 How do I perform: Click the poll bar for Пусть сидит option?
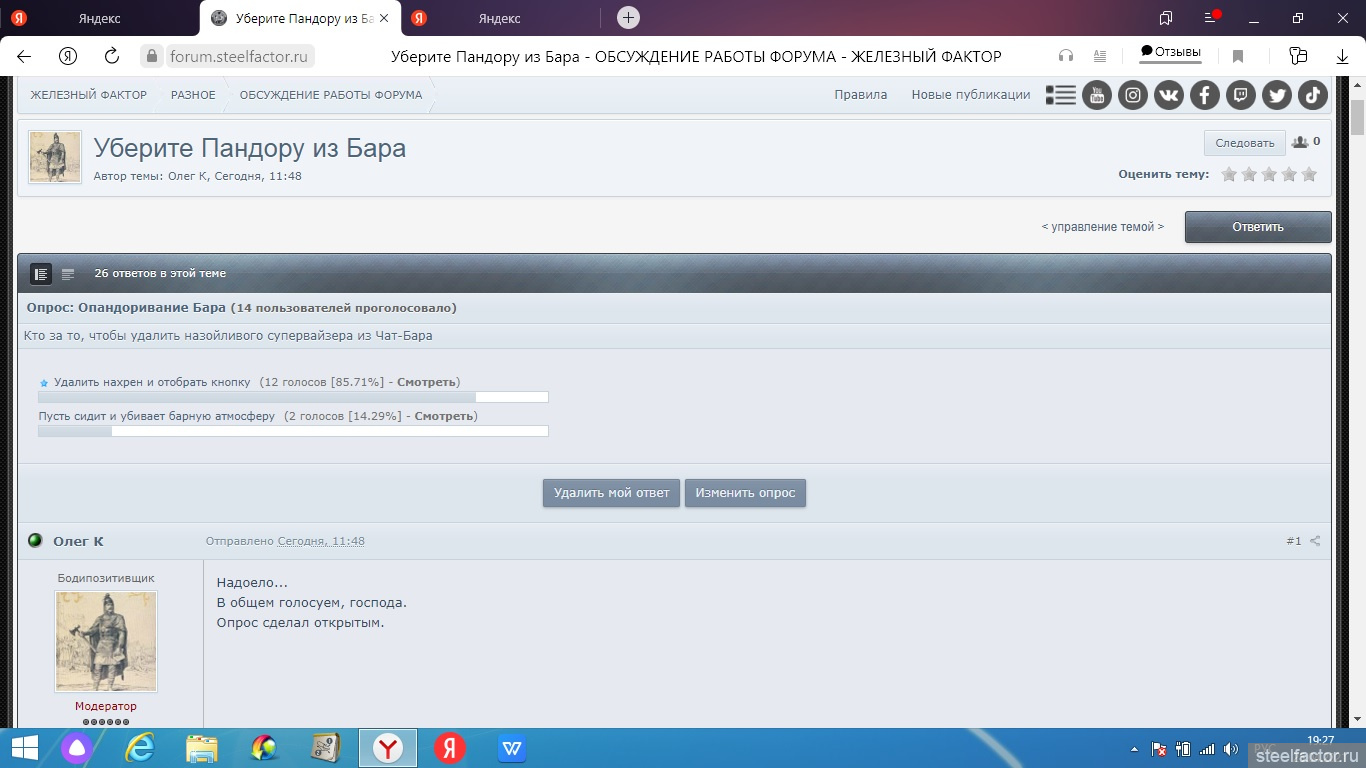(293, 431)
